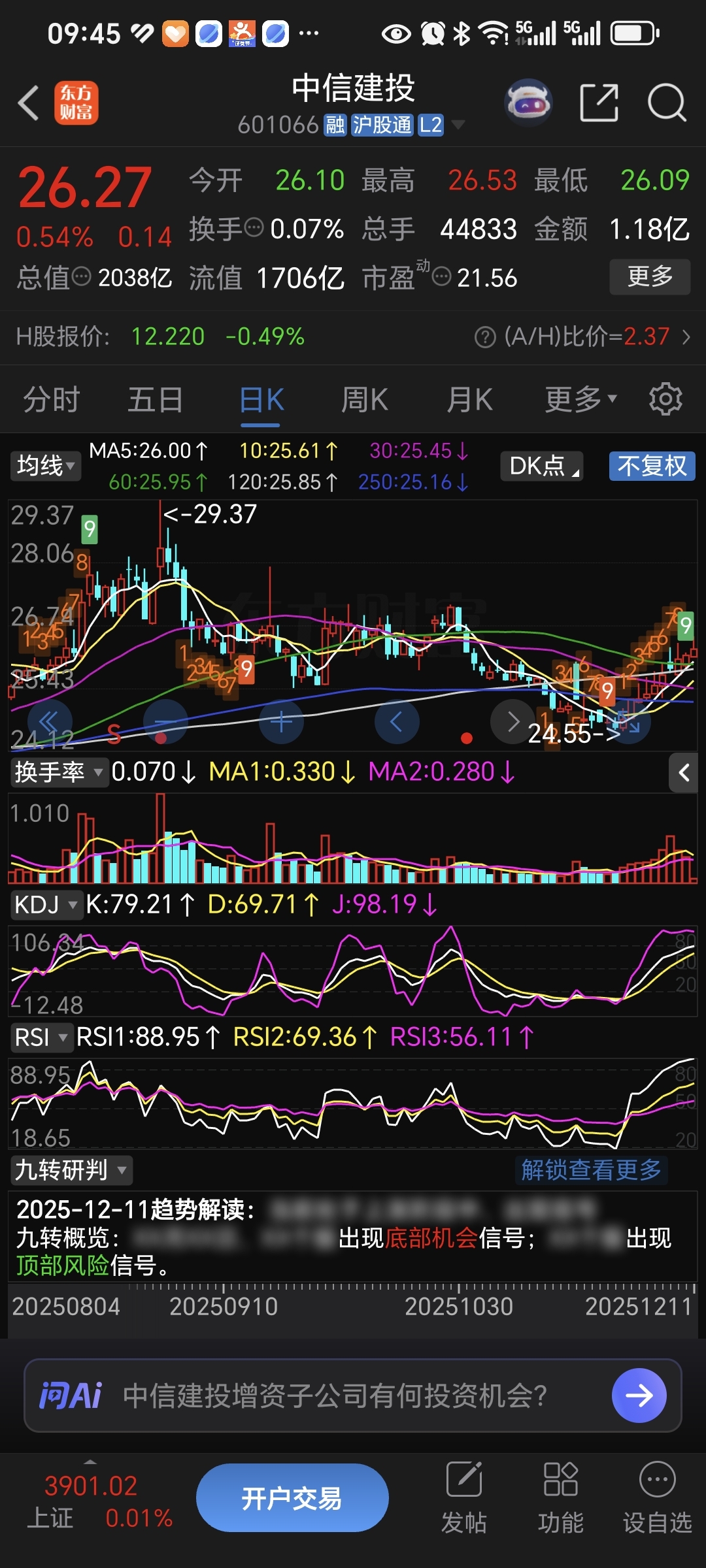Tap the 29.37 high price label
The height and width of the screenshot is (1568, 706).
coord(210,514)
